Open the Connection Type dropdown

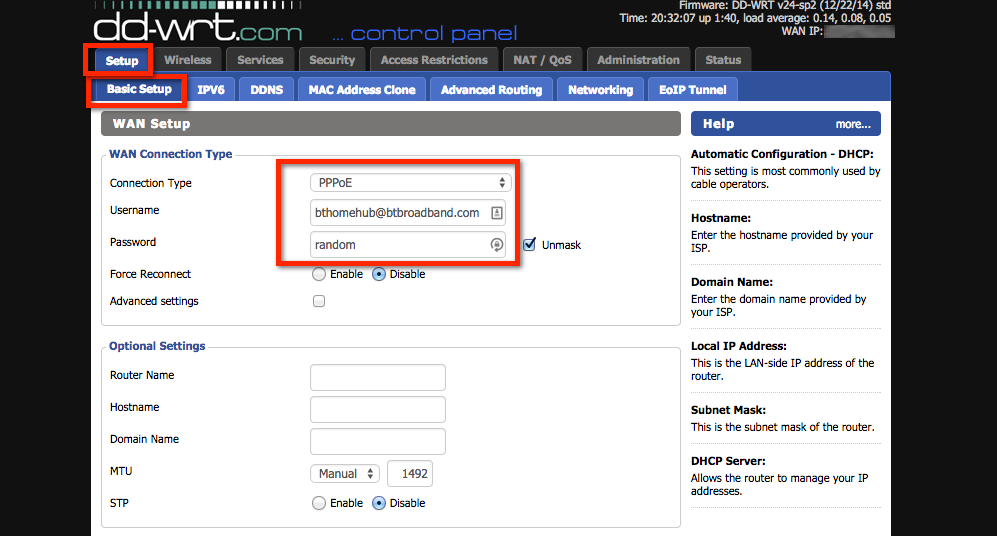pos(411,183)
